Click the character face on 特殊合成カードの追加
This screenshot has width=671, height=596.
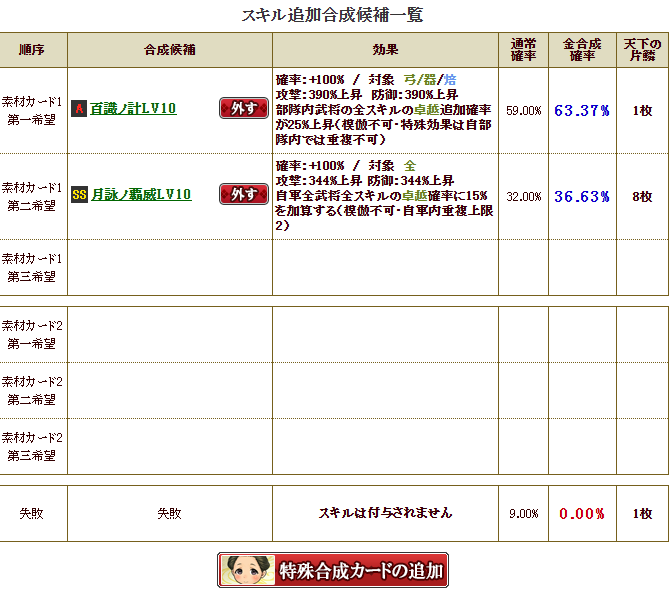point(248,569)
